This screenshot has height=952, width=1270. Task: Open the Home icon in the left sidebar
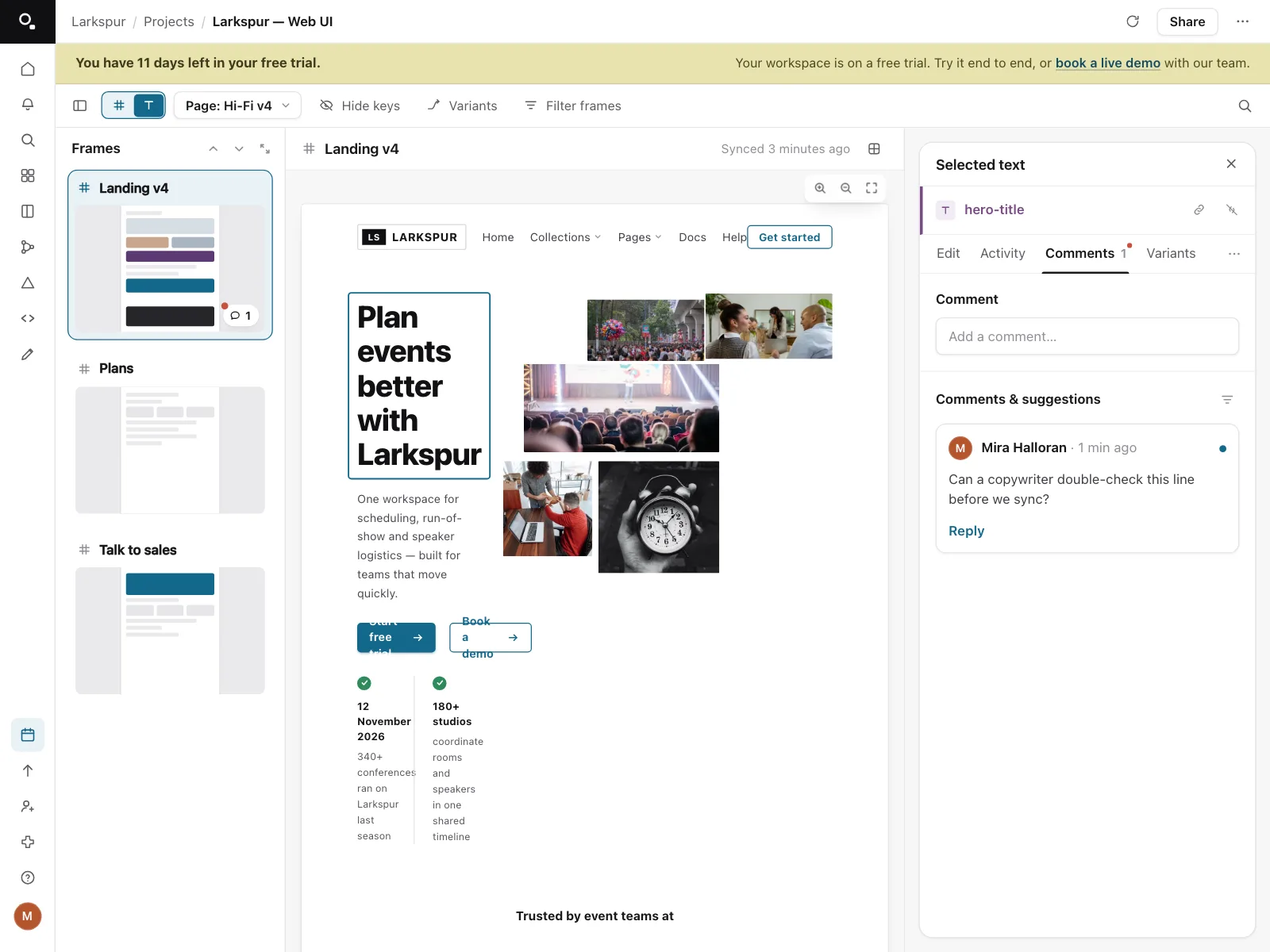coord(28,69)
